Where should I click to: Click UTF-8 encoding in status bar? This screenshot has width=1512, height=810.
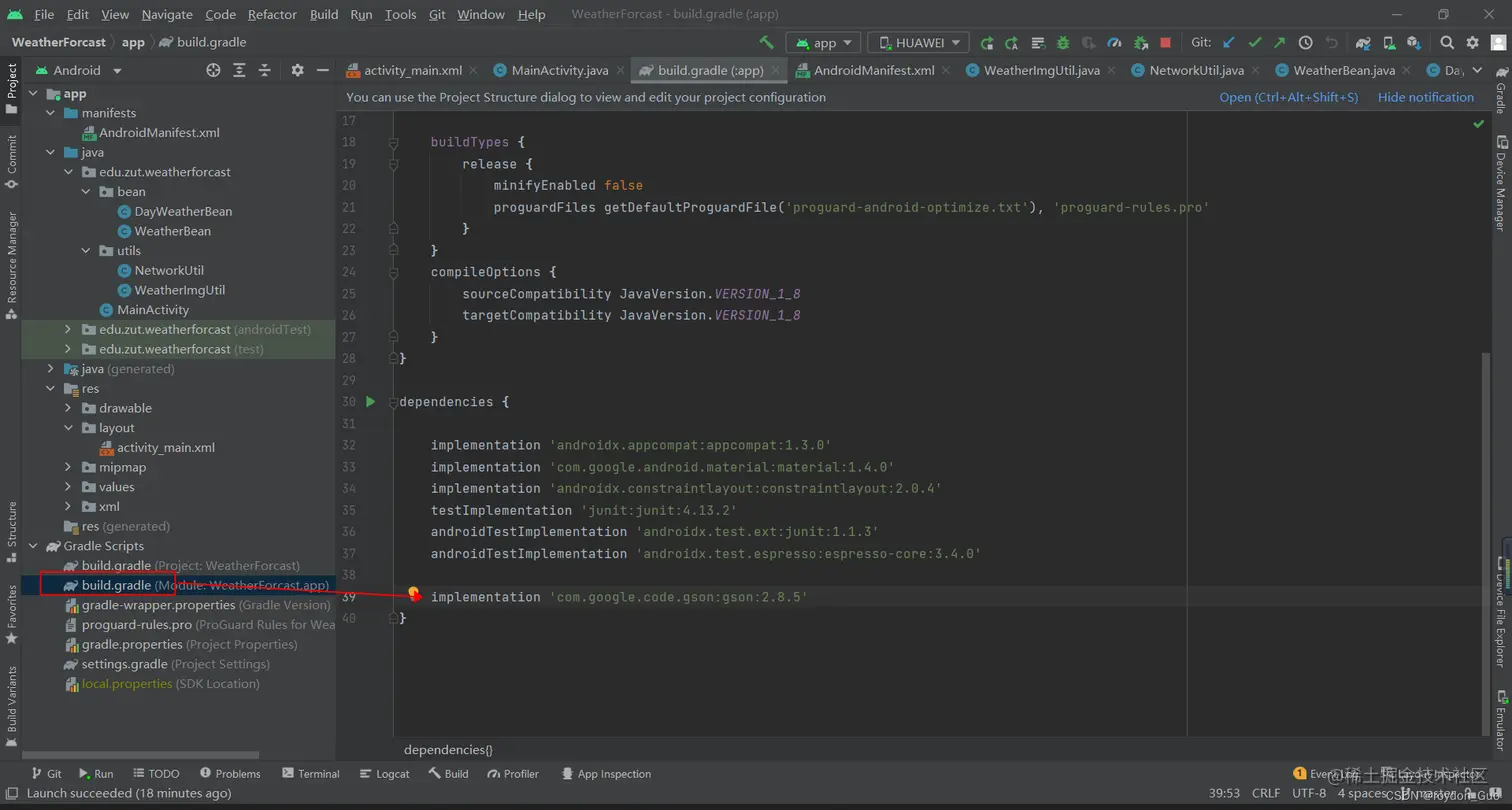[x=1309, y=793]
